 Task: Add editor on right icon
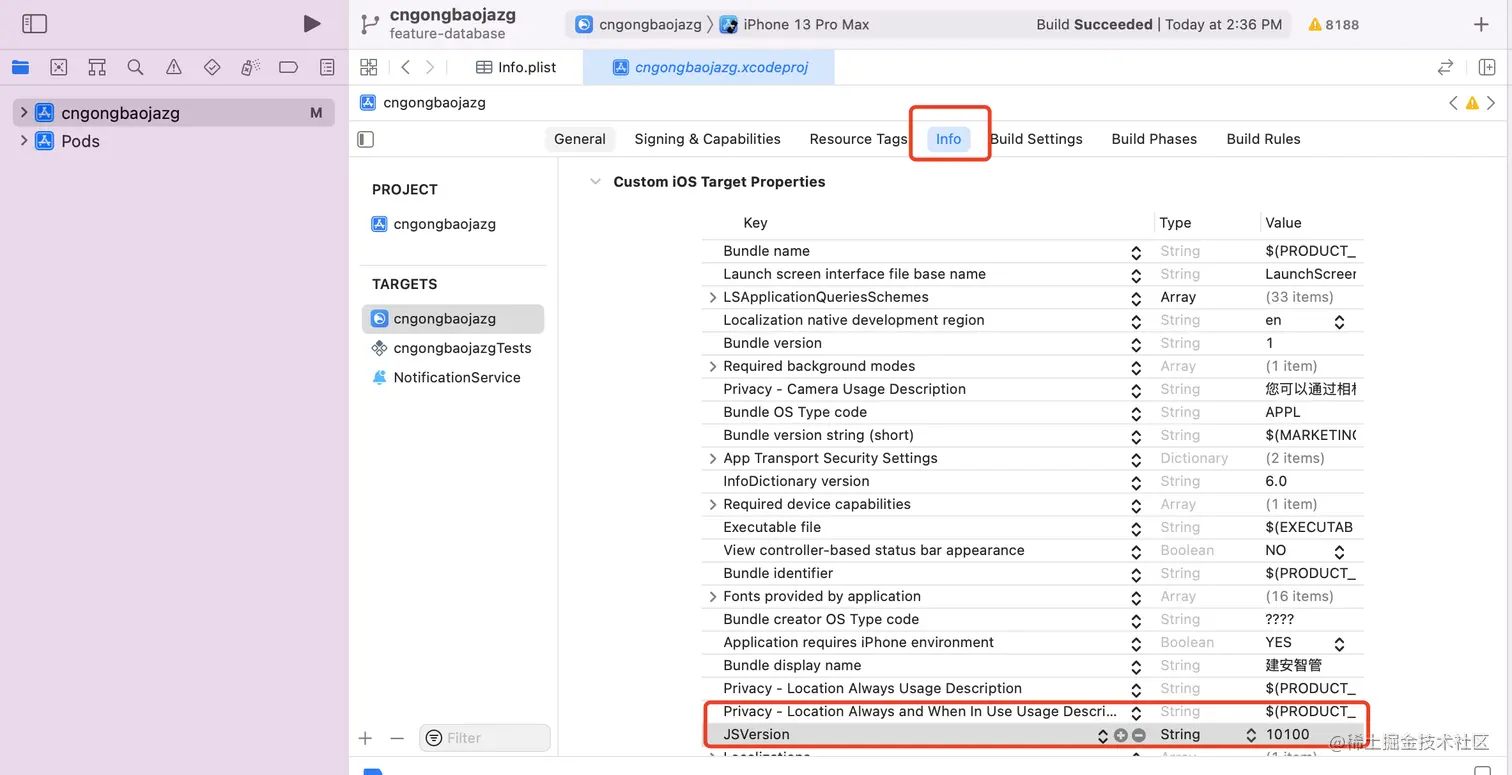[x=1487, y=67]
